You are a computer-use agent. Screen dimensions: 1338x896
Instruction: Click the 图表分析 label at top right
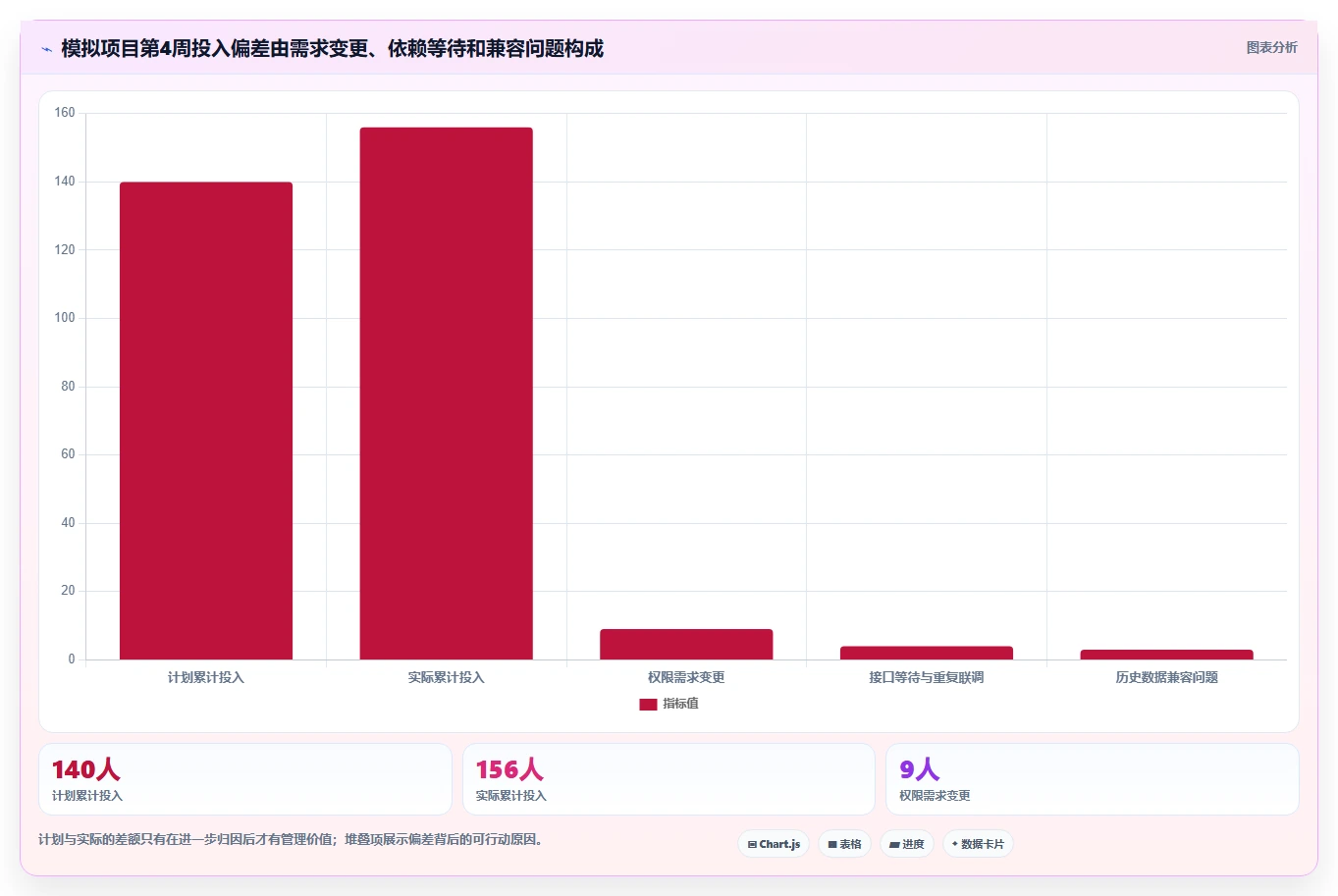click(1271, 47)
